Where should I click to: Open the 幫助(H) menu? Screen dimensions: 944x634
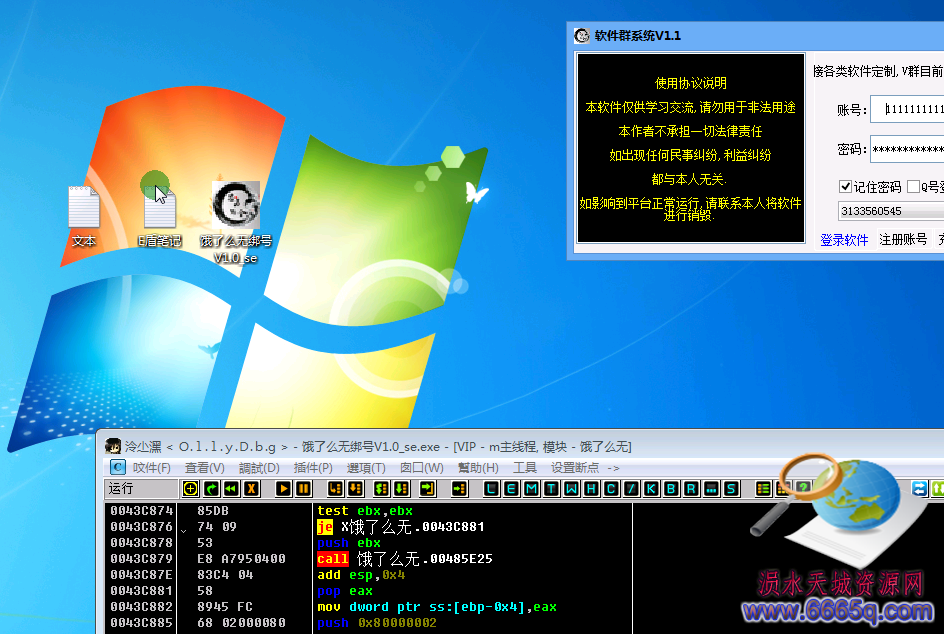click(478, 468)
